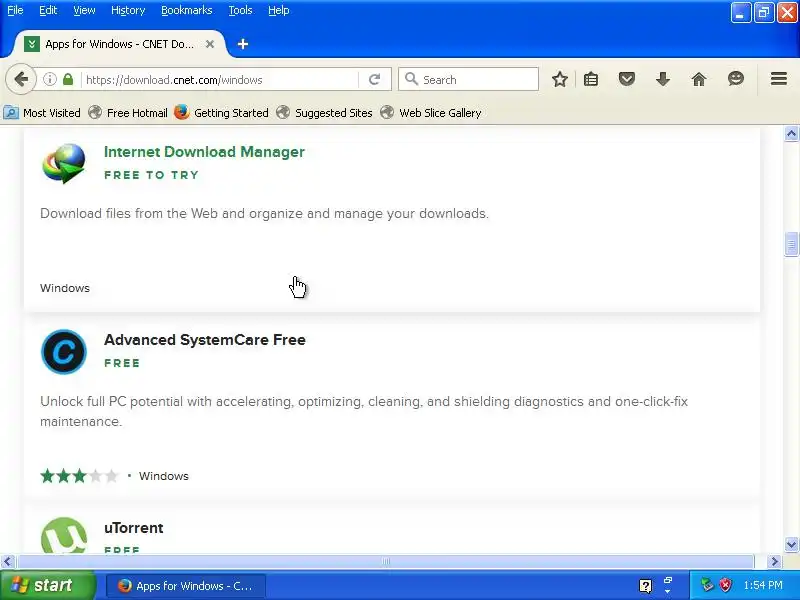Open the View menu
Screen dimensions: 800x600
coord(84,10)
